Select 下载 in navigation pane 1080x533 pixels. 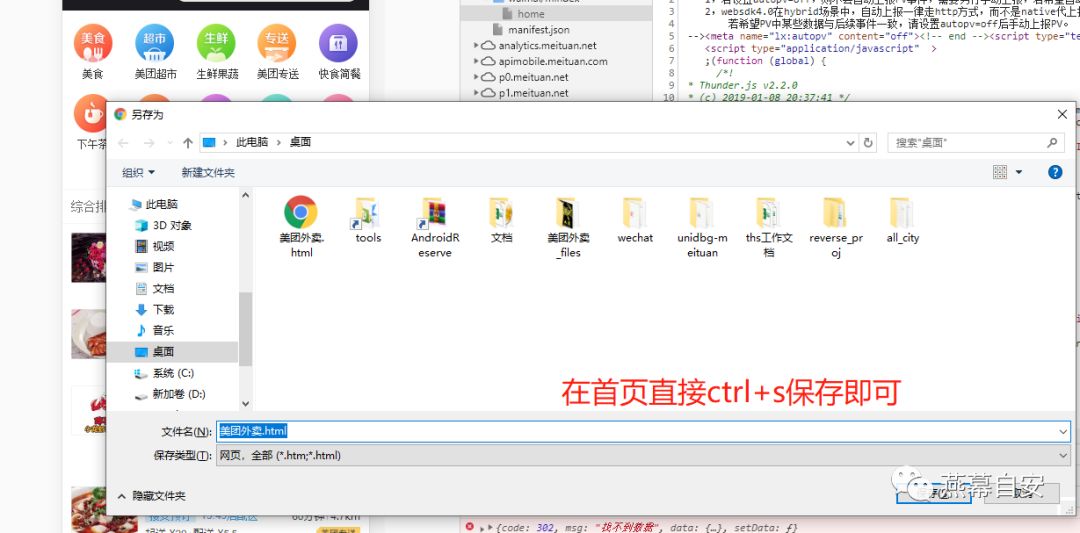point(154,309)
